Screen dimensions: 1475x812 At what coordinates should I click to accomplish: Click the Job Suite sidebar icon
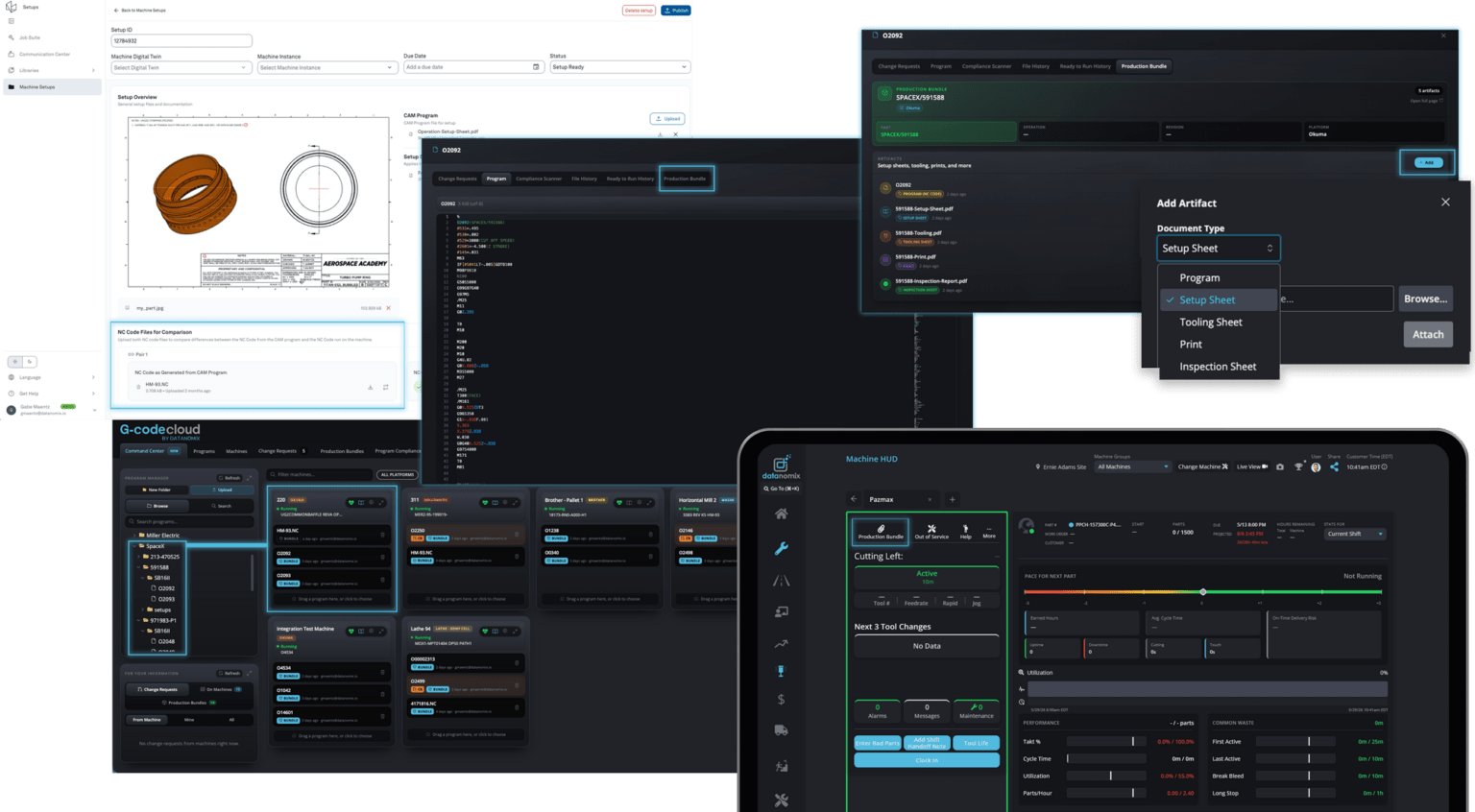tap(12, 37)
